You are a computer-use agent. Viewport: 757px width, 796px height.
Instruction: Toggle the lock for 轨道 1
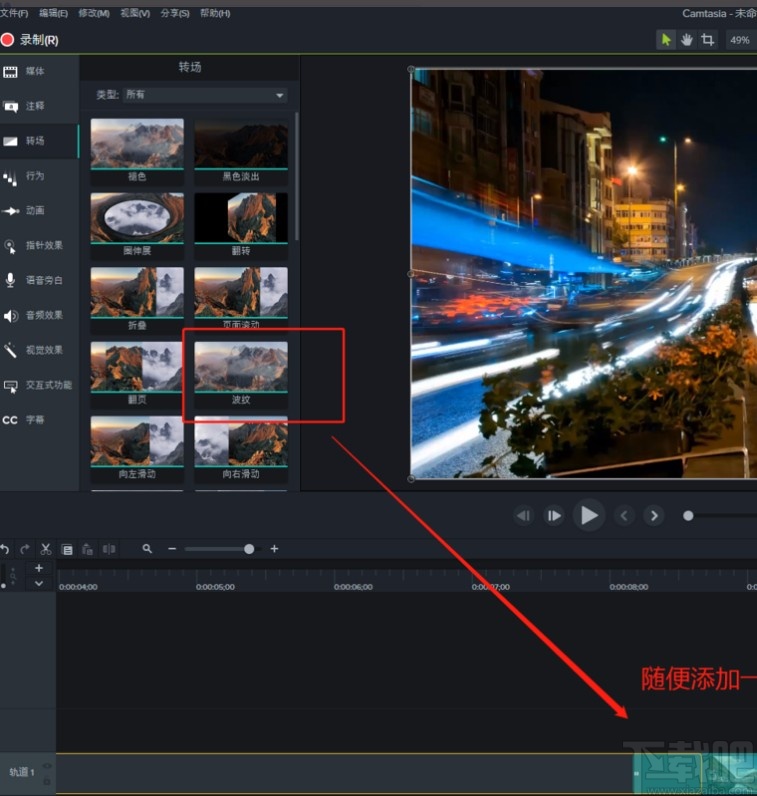pos(47,781)
